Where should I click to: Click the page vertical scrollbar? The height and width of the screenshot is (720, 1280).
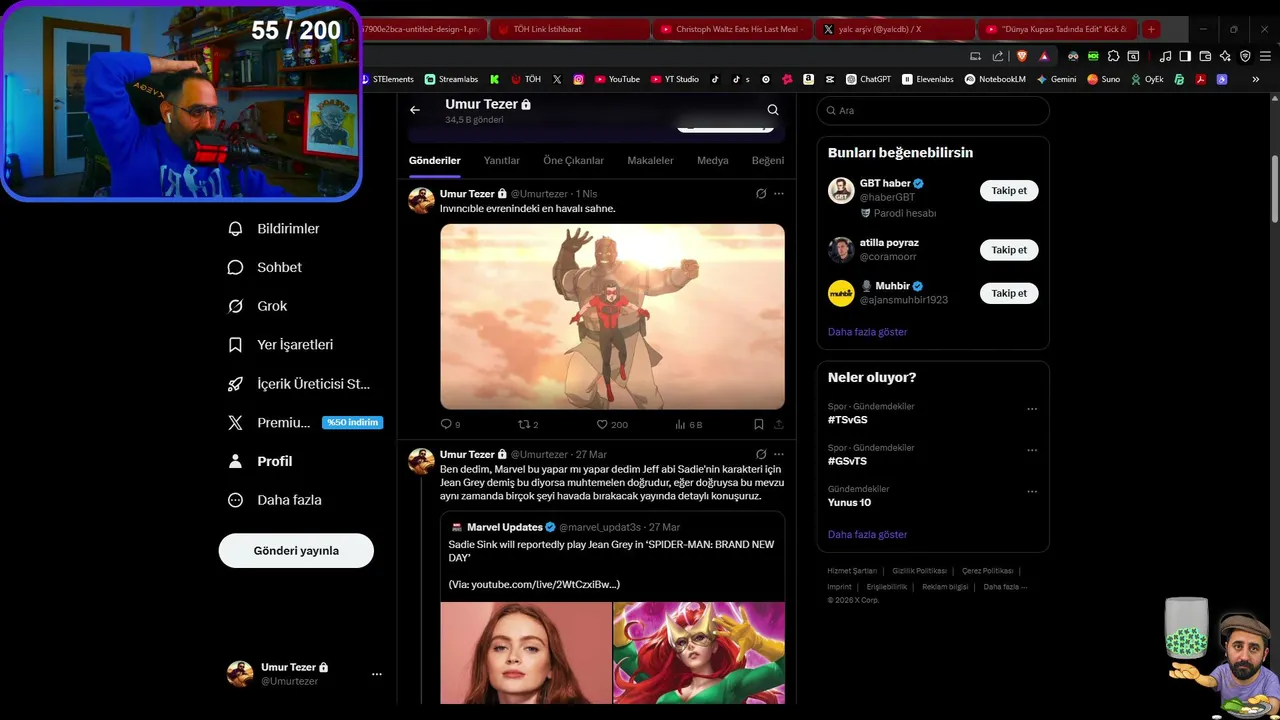[1274, 190]
